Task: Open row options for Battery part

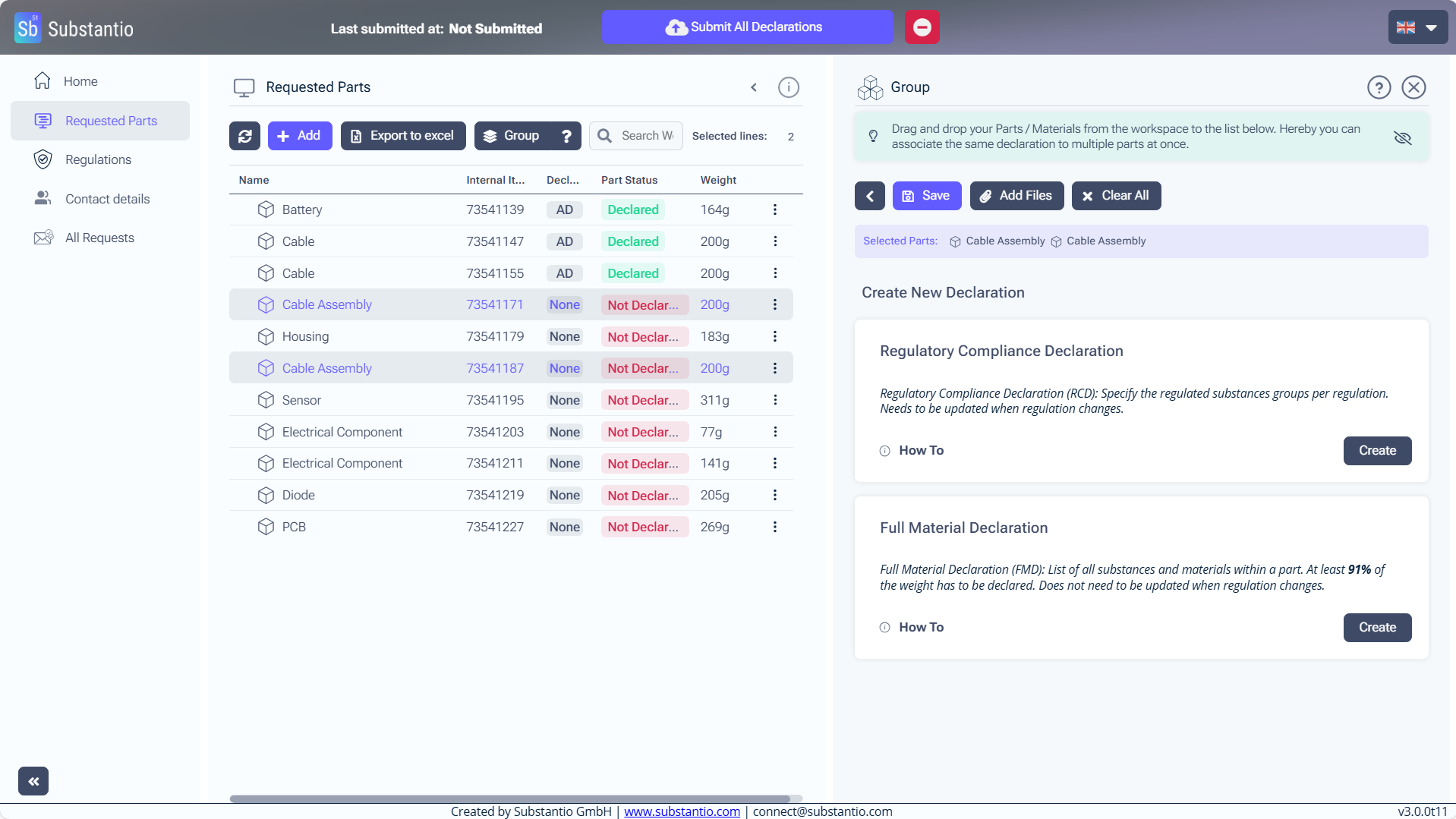Action: click(774, 209)
